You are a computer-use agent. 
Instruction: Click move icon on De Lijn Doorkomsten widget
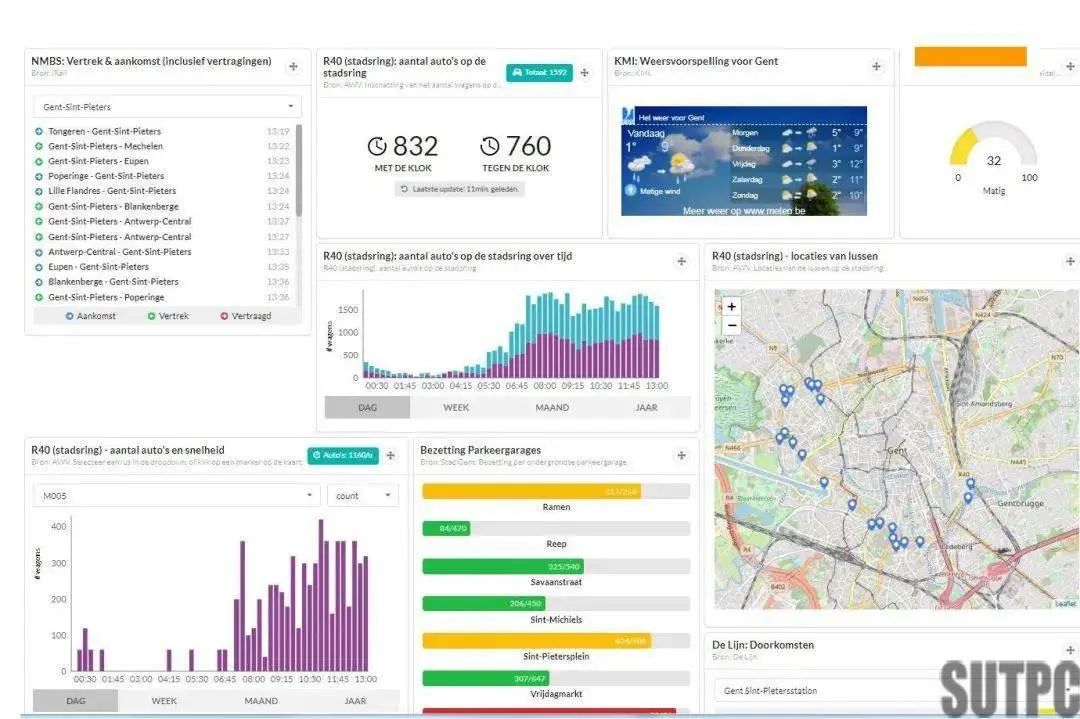click(1070, 649)
